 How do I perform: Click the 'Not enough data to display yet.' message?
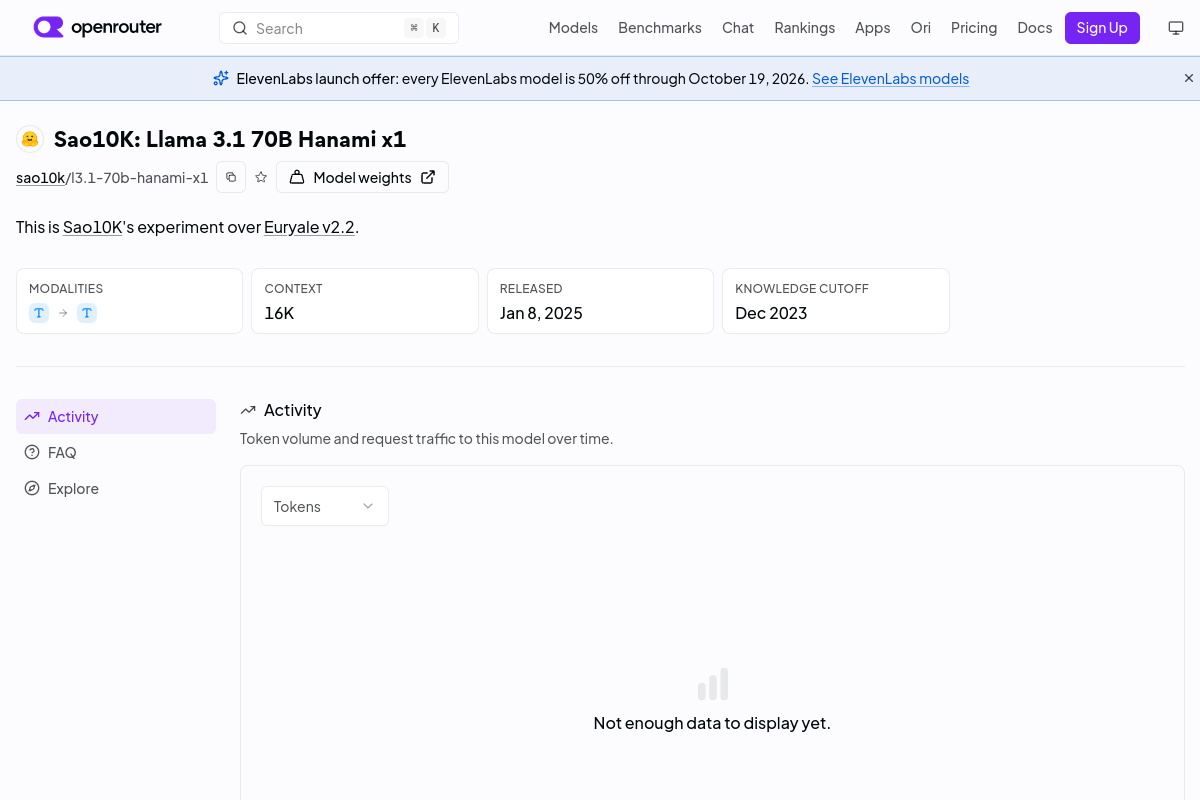[712, 723]
